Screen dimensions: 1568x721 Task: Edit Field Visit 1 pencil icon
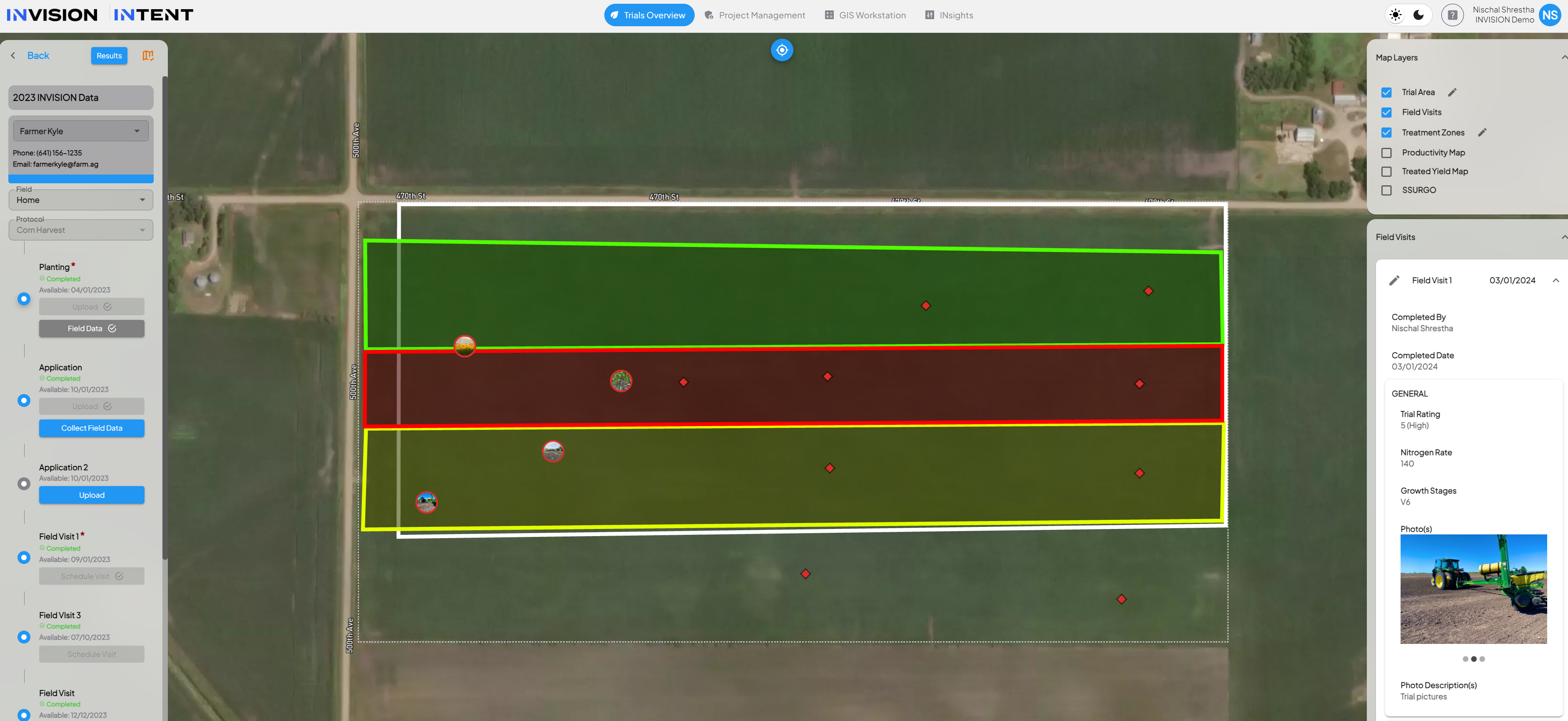click(1394, 281)
